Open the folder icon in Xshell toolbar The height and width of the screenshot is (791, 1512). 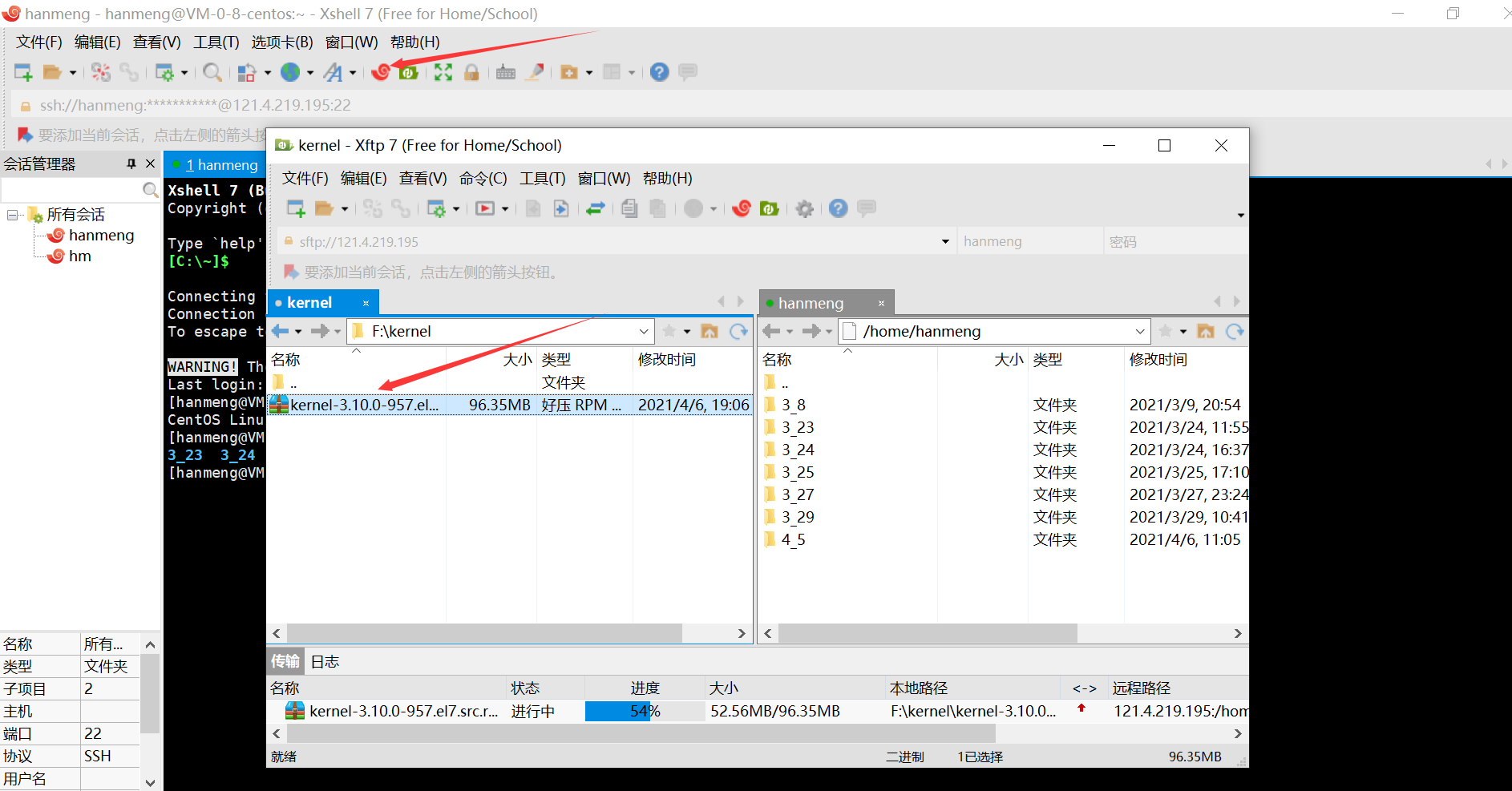tap(52, 72)
